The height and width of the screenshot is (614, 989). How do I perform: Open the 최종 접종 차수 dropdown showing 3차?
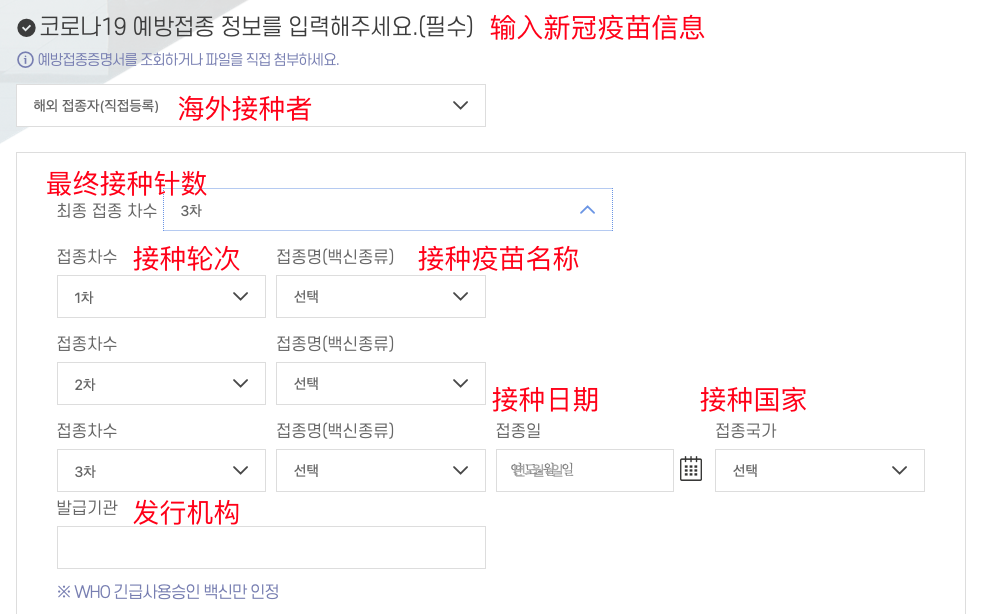(388, 210)
